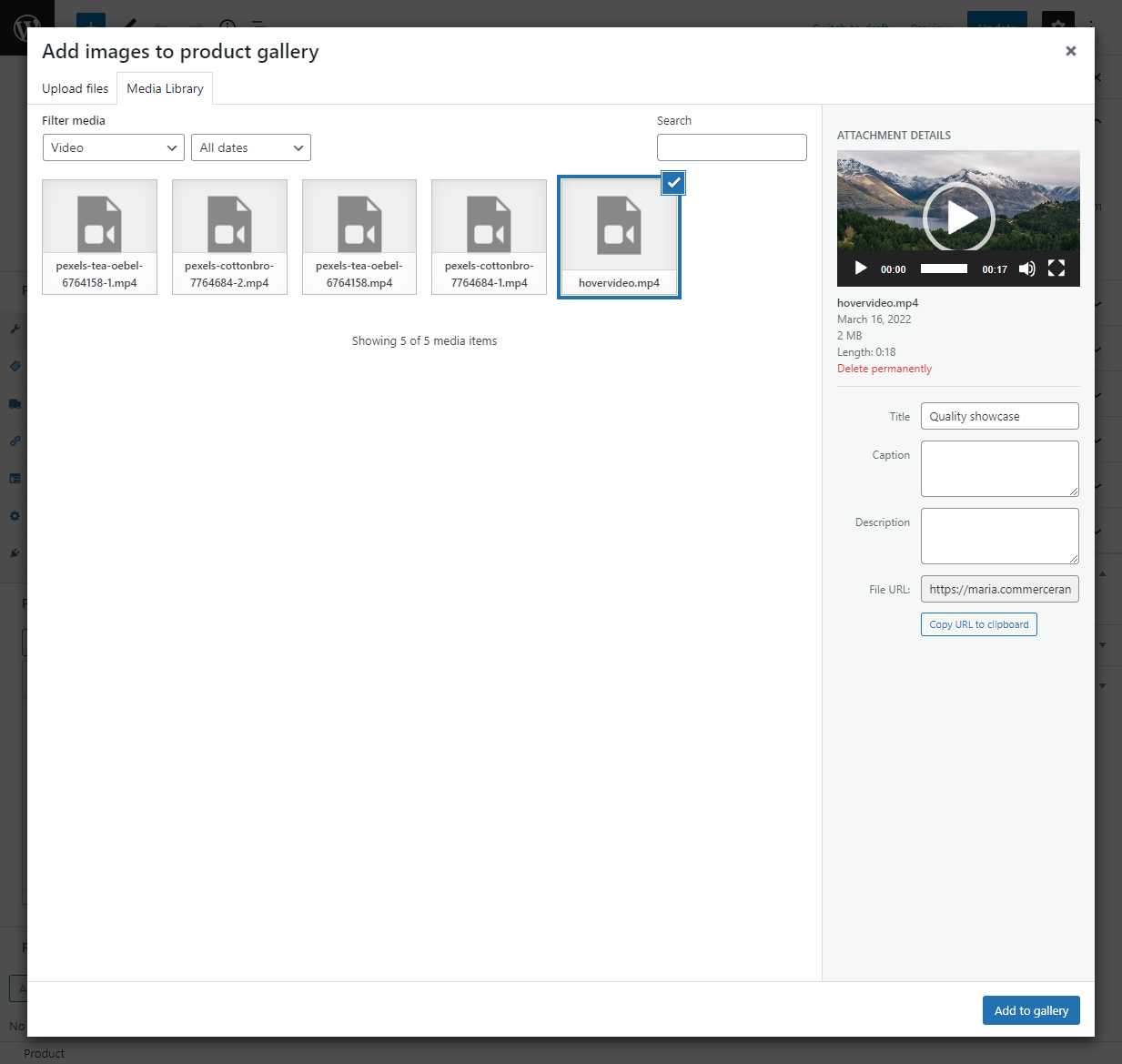Select pexels-tea-oebel-6764158-1.mp4 thumbnail
The height and width of the screenshot is (1064, 1122).
coord(99,237)
